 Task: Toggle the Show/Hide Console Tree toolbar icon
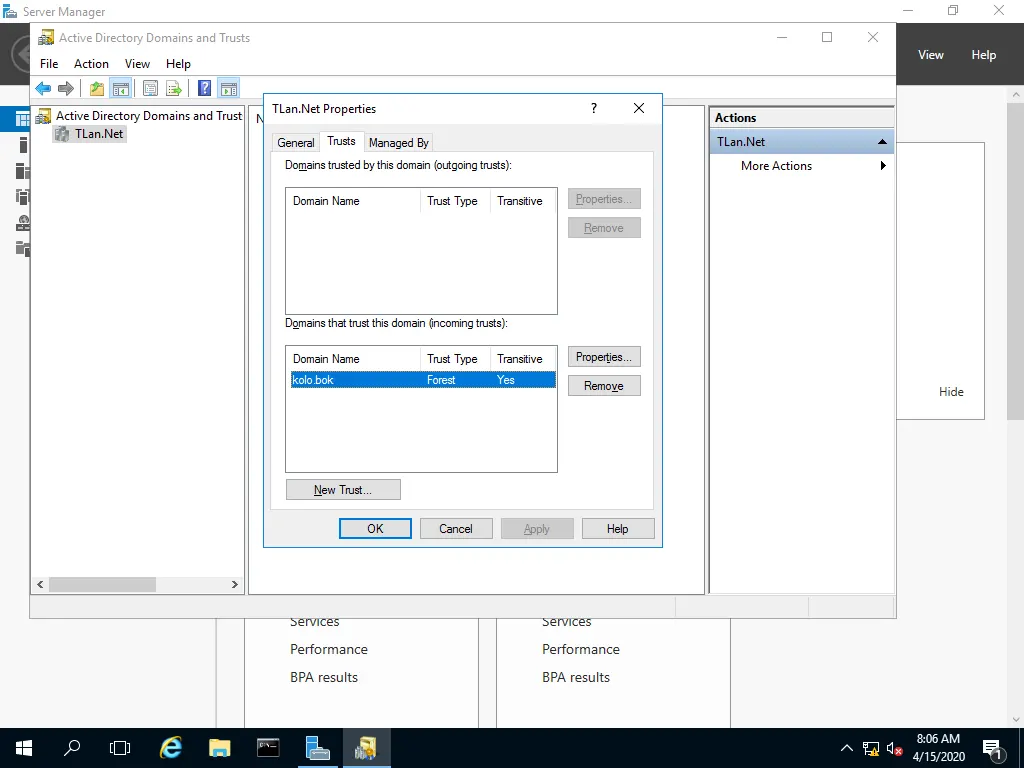point(121,88)
